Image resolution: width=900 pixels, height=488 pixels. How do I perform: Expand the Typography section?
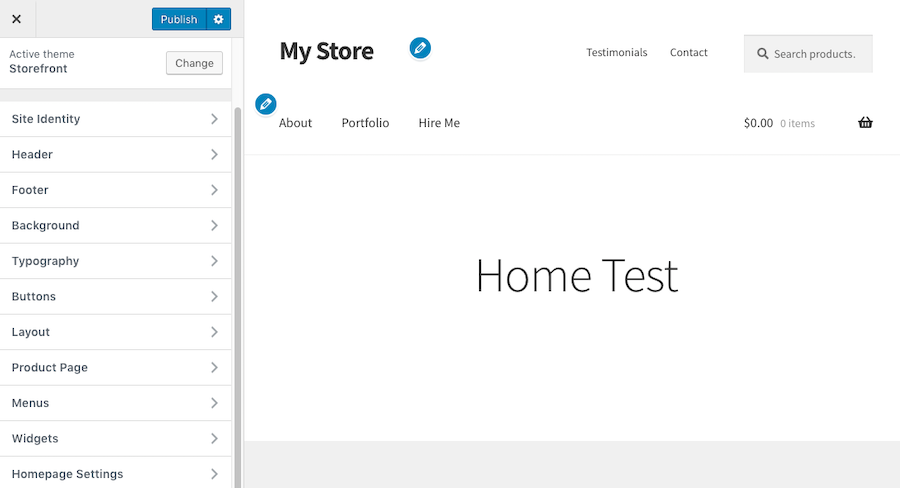116,261
